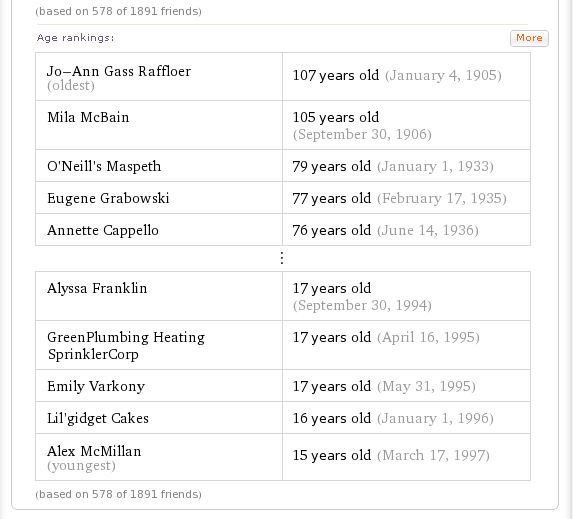Viewport: 573px width, 519px height.
Task: Click on Eugene Grabowski's name
Action: click(x=108, y=198)
